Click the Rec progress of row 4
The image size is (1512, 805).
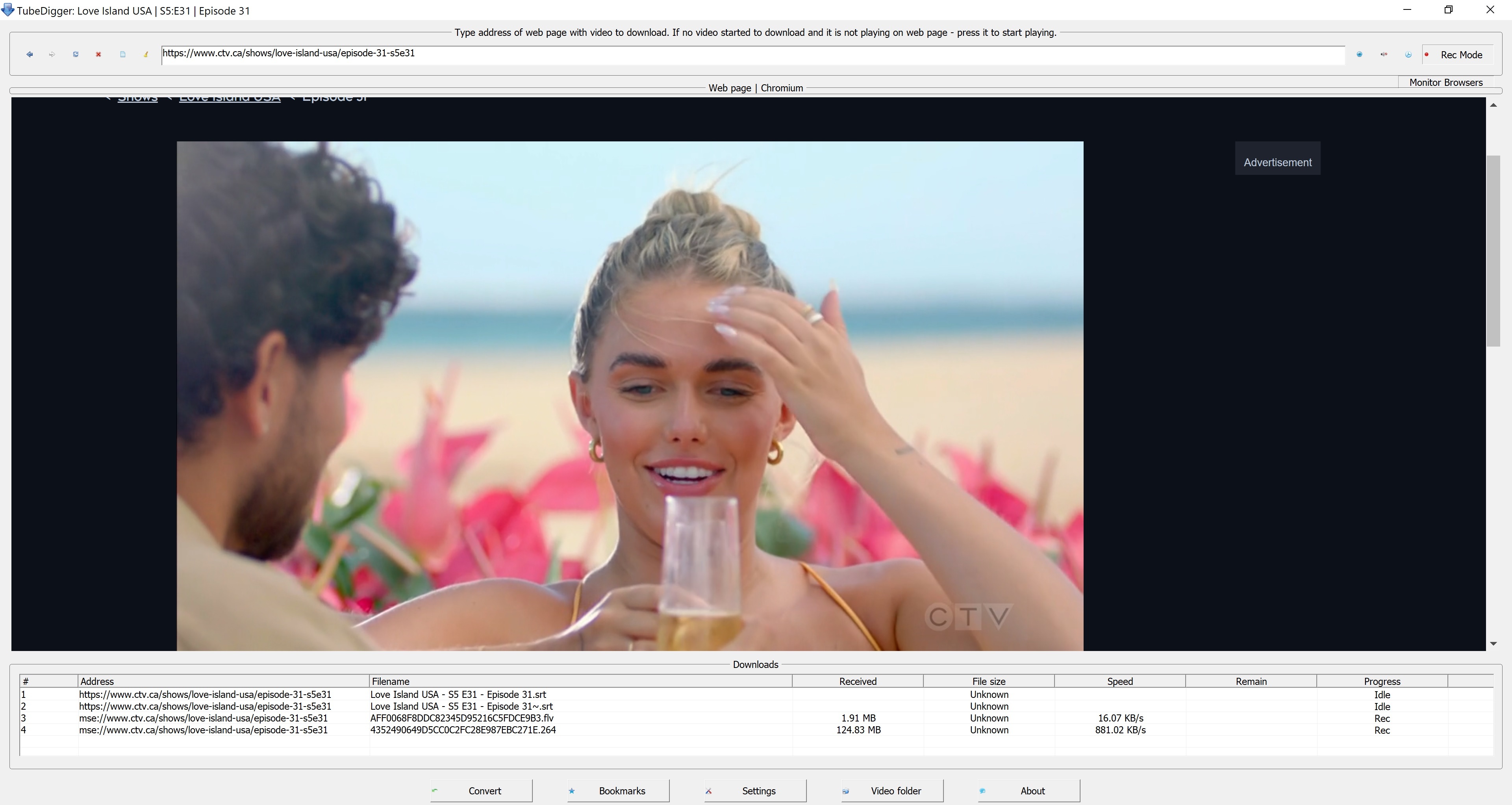click(1382, 730)
